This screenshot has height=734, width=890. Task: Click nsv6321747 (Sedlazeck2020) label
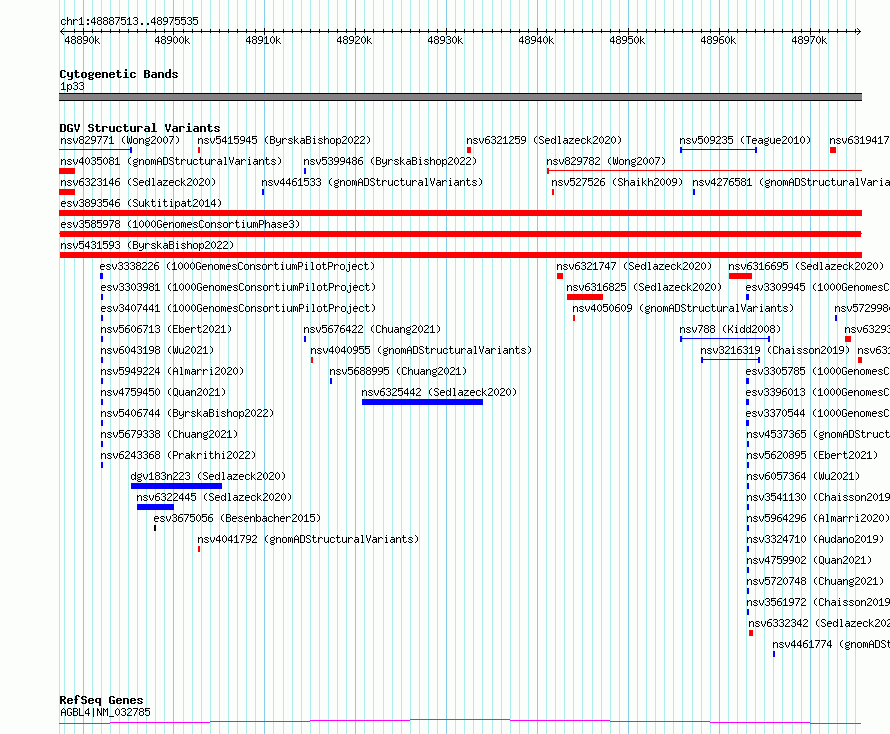(x=634, y=266)
